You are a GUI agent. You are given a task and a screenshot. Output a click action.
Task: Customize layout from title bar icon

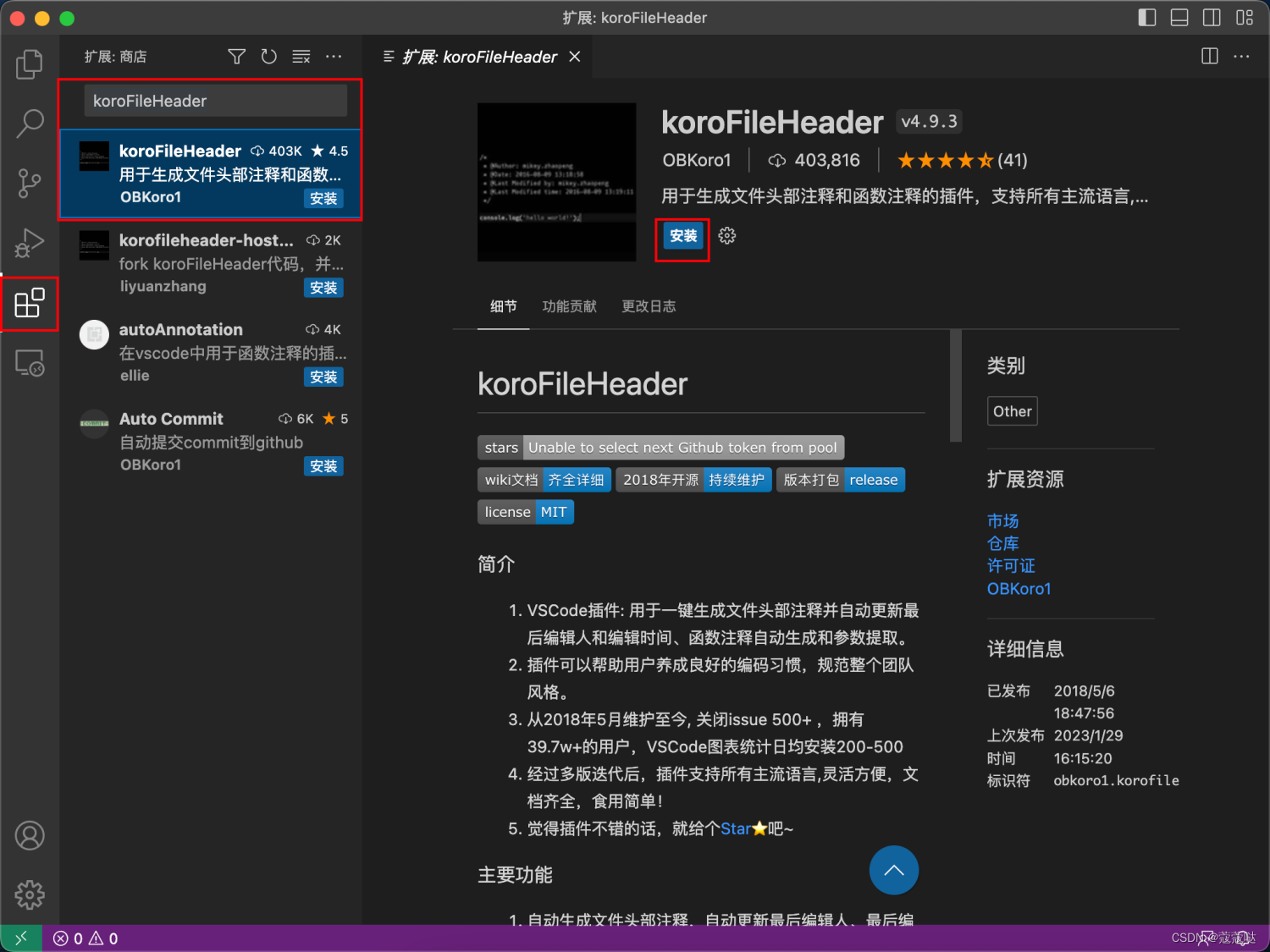1245,17
